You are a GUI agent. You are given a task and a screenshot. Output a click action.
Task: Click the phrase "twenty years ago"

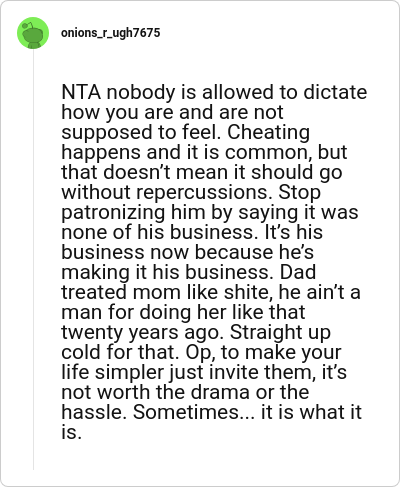click(143, 332)
